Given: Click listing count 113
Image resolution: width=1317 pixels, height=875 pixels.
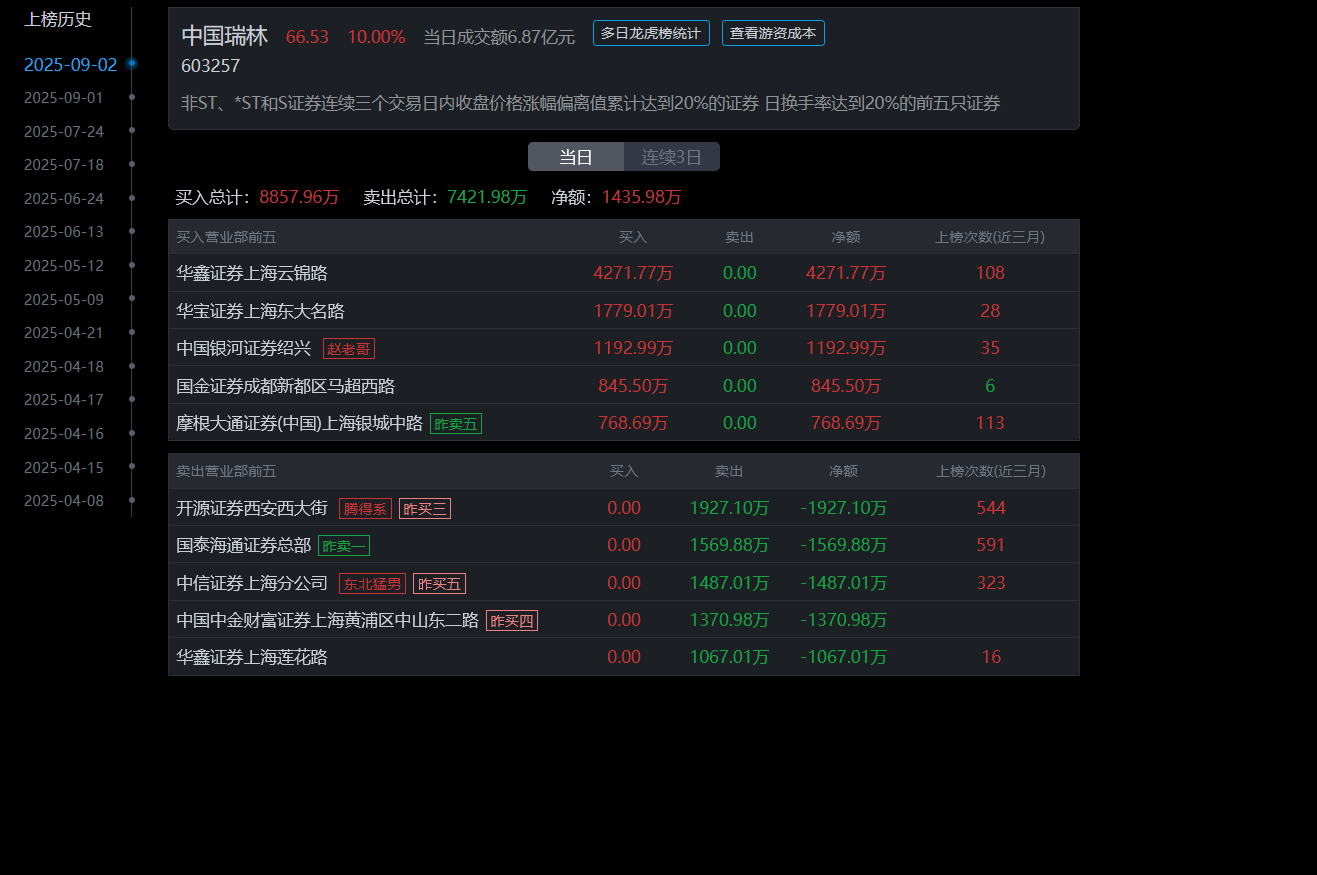Looking at the screenshot, I should coord(990,423).
